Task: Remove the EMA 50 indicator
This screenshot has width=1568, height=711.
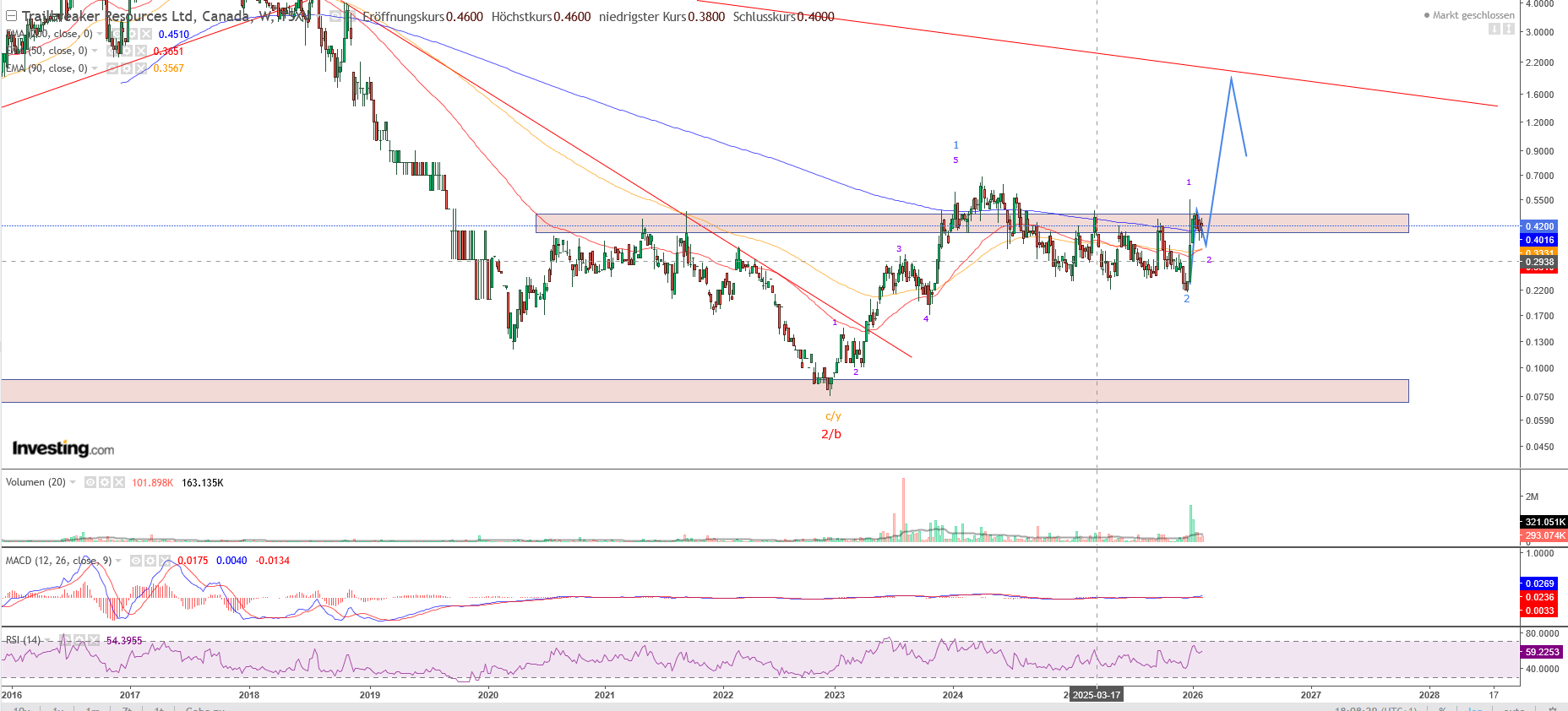Action: [141, 51]
